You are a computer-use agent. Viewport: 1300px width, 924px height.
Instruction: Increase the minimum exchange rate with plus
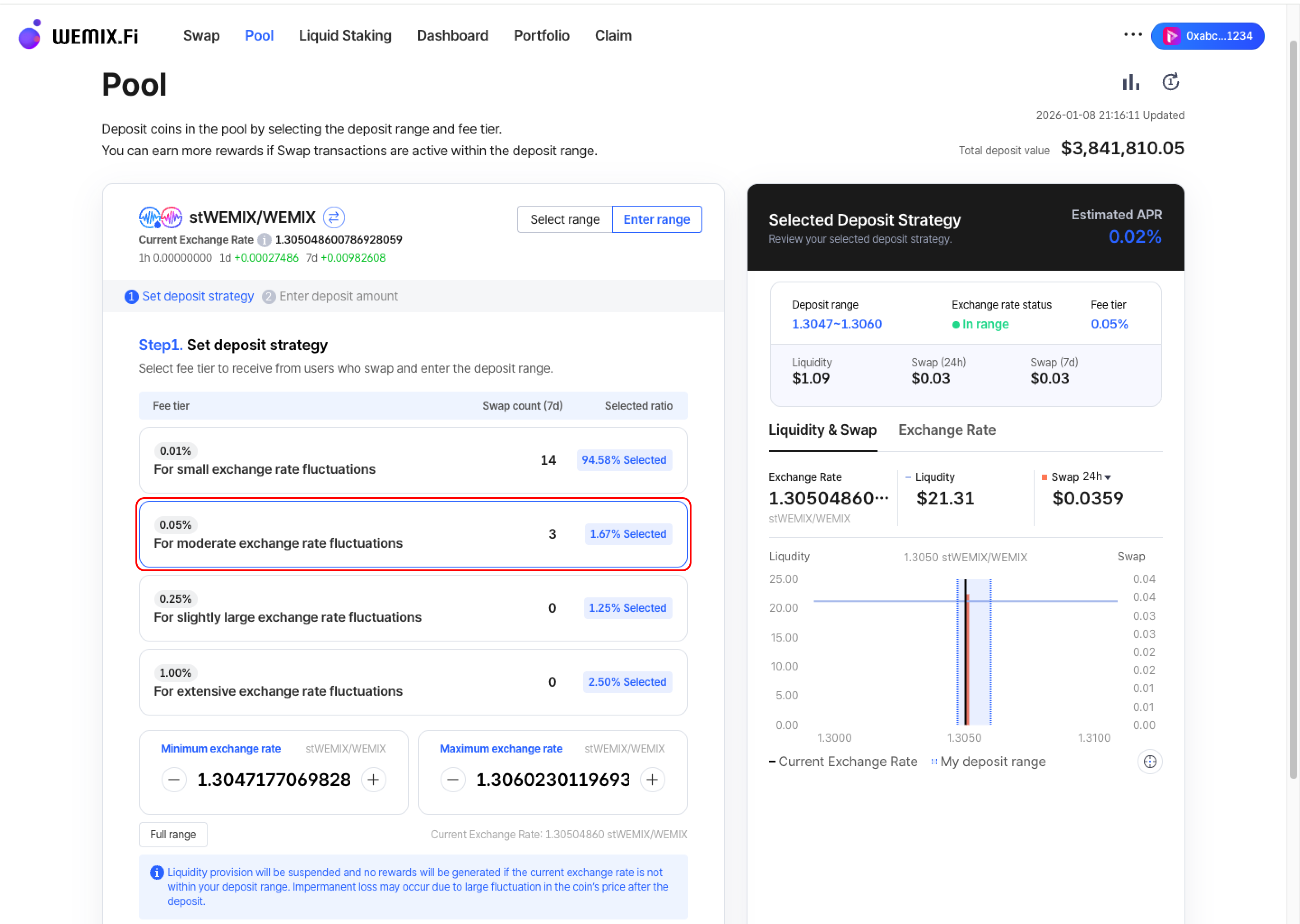[x=373, y=780]
